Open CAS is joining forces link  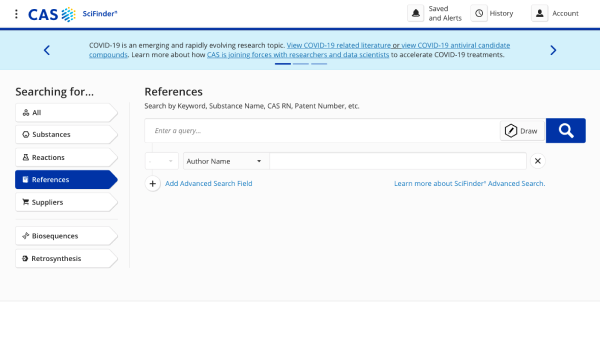click(298, 55)
